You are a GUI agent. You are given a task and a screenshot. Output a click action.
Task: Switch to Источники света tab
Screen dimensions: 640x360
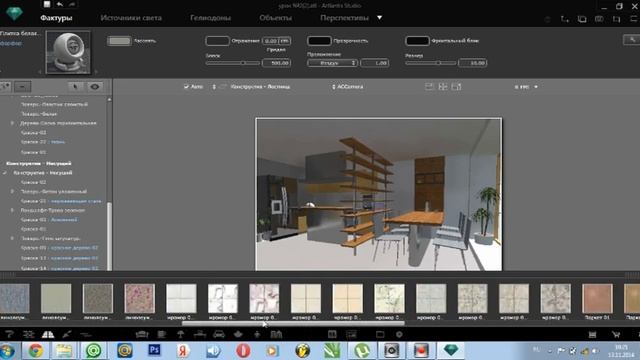(x=131, y=18)
